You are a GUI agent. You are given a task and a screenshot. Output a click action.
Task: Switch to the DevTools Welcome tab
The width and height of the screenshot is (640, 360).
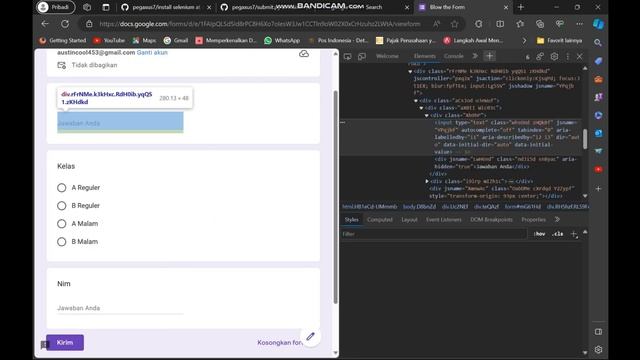[387, 56]
